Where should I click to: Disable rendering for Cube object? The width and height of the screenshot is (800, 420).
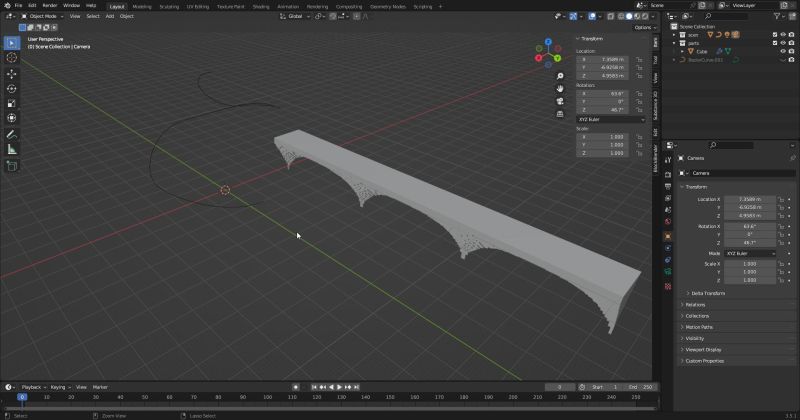pyautogui.click(x=791, y=51)
